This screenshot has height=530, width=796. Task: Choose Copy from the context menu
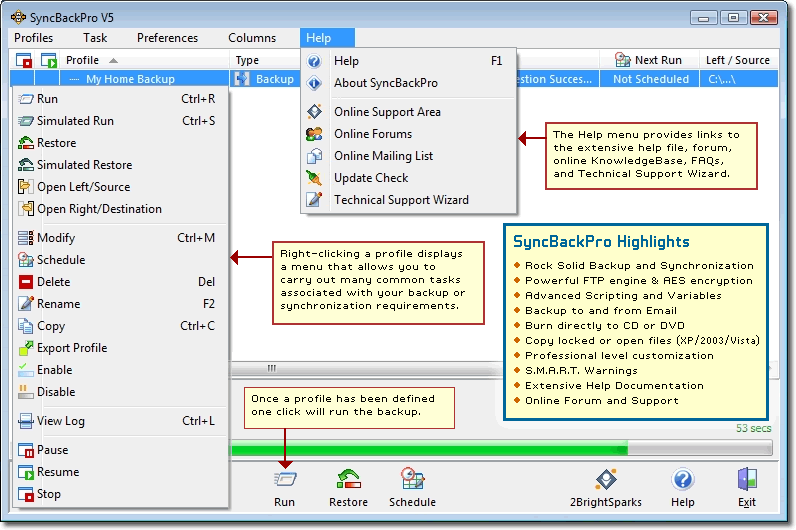[121, 326]
